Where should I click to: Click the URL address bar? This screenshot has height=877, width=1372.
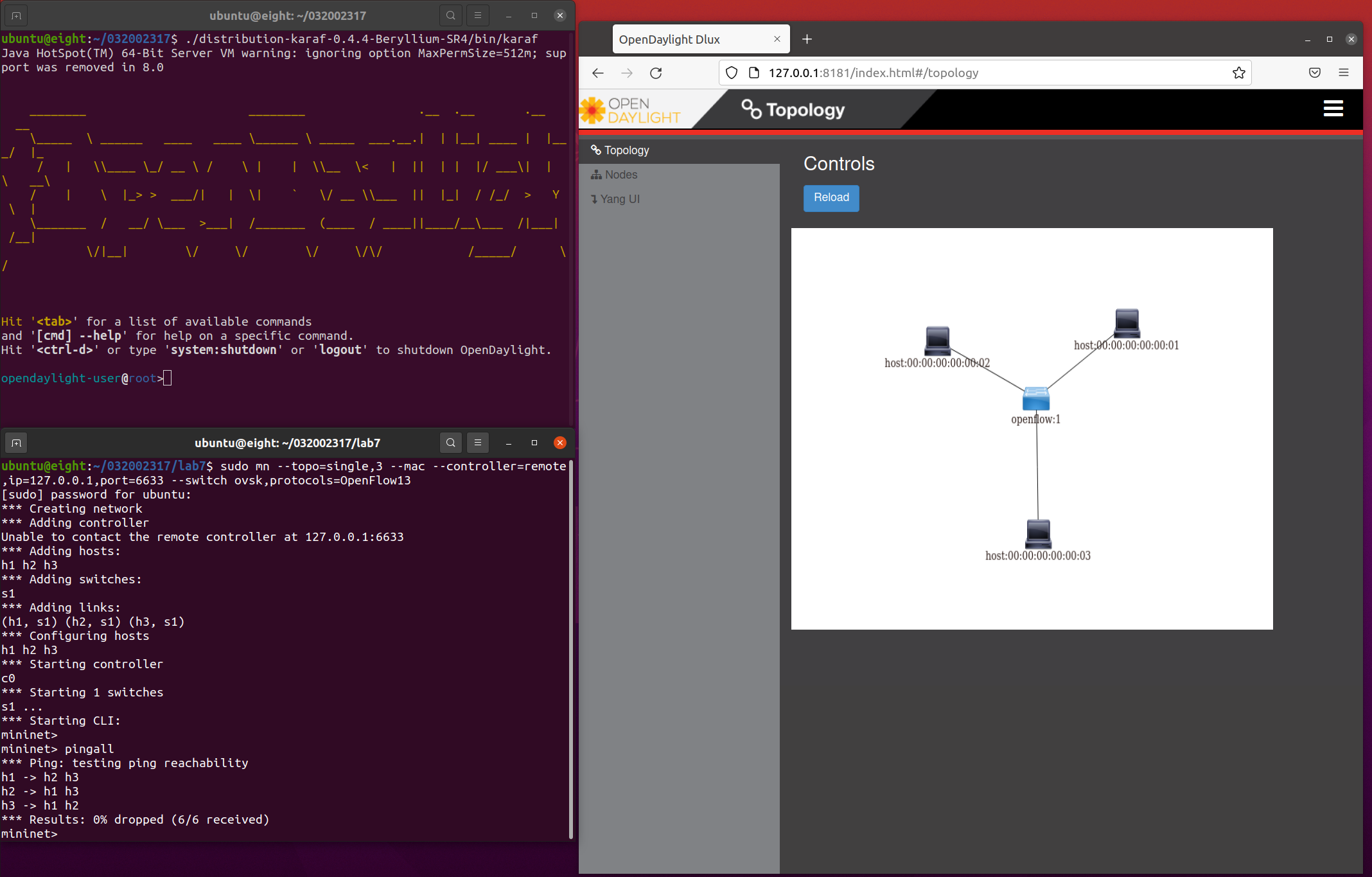tap(989, 73)
